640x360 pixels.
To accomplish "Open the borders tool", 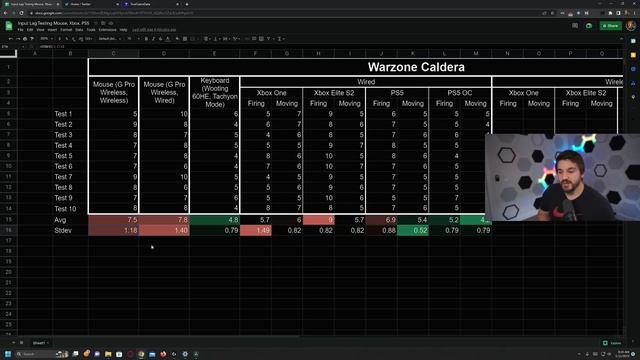I will click(x=185, y=39).
